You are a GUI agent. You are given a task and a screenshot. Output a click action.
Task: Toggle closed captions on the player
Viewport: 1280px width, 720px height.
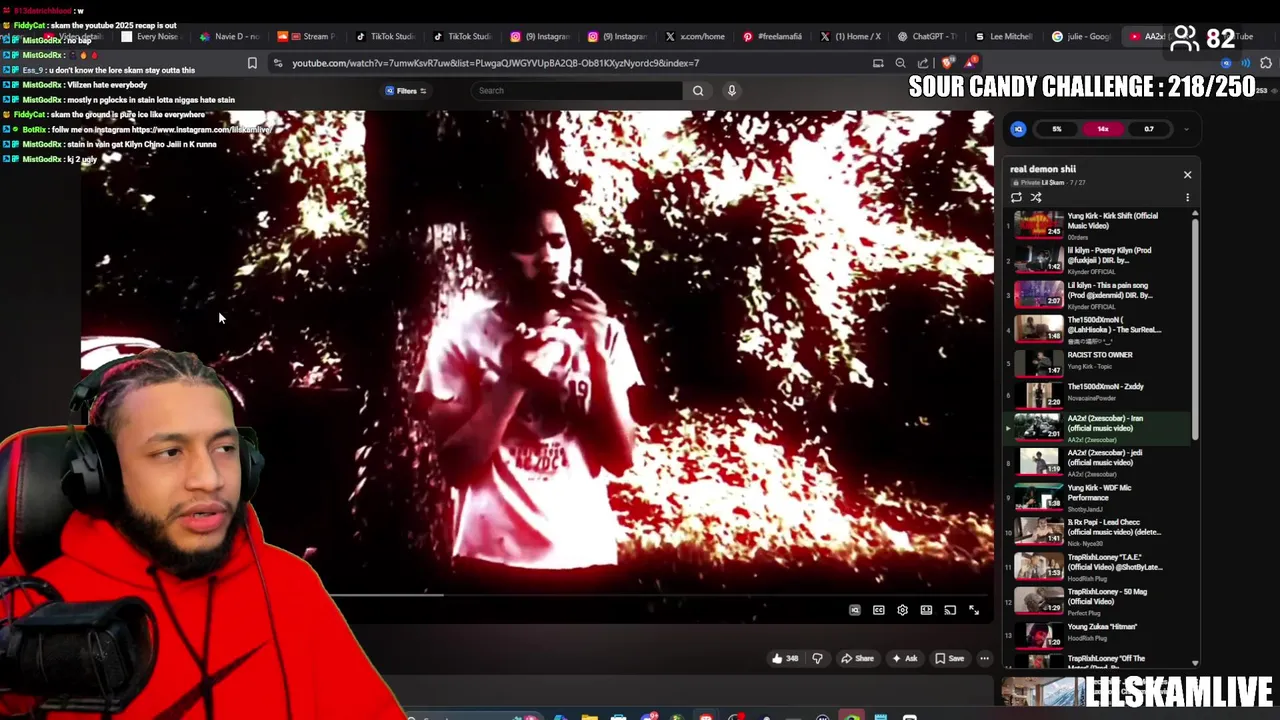879,610
